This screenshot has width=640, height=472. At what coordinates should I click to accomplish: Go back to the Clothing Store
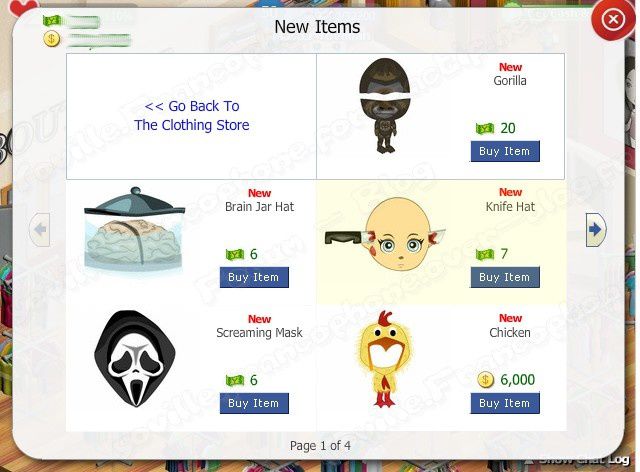(x=192, y=116)
